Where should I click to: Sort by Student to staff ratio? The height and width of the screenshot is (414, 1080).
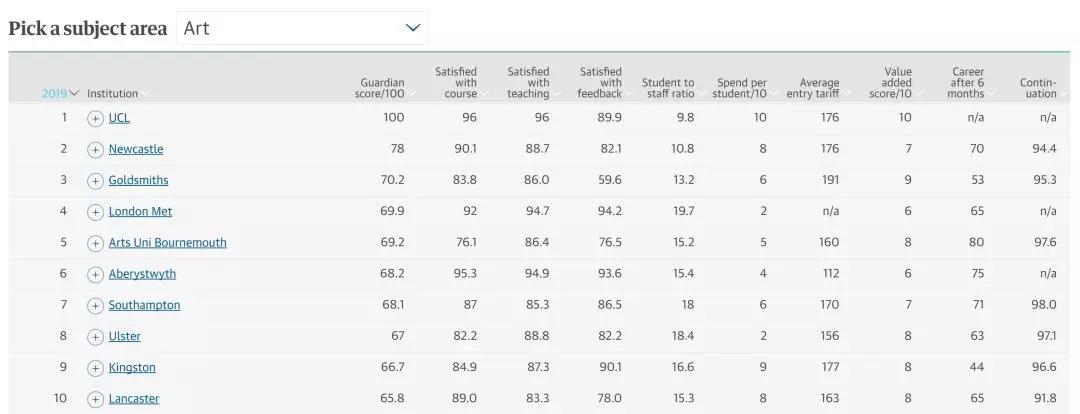click(667, 88)
